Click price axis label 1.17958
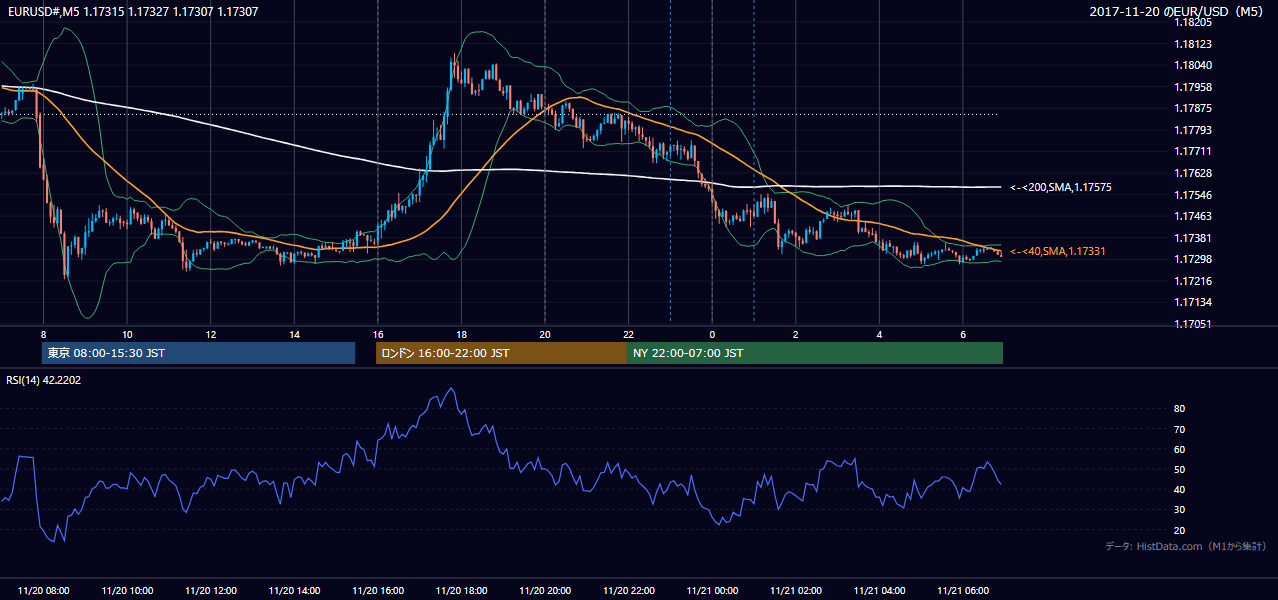This screenshot has height=600, width=1278. [x=1192, y=87]
